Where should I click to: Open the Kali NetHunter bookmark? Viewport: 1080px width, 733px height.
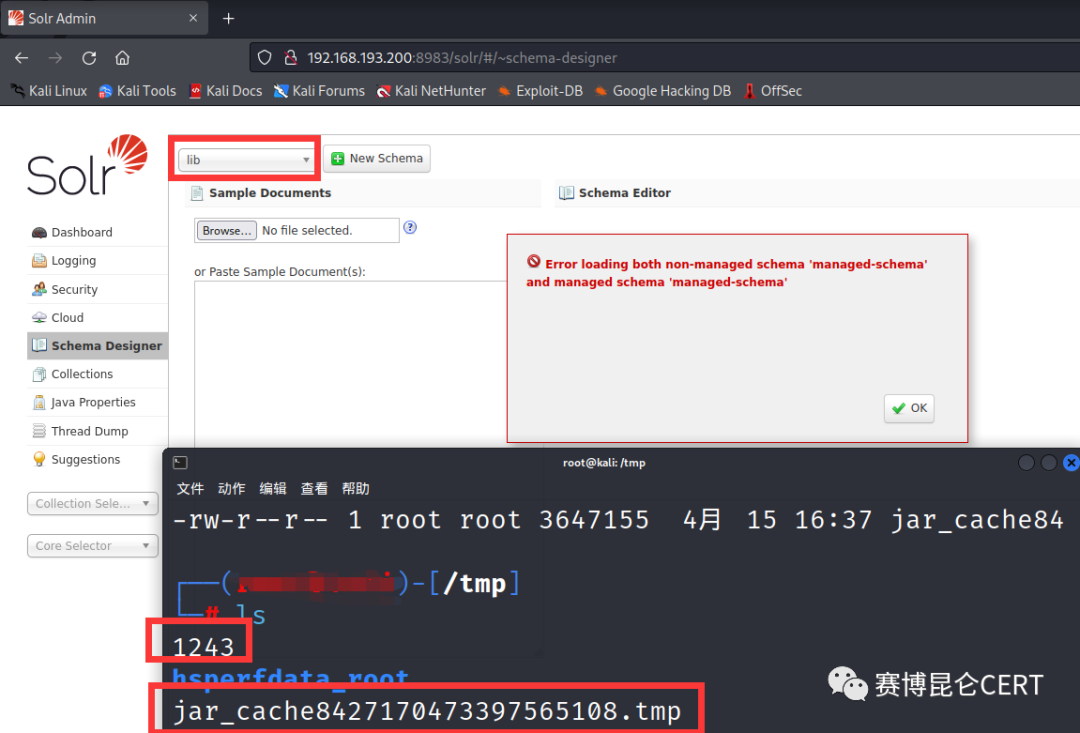tap(431, 91)
